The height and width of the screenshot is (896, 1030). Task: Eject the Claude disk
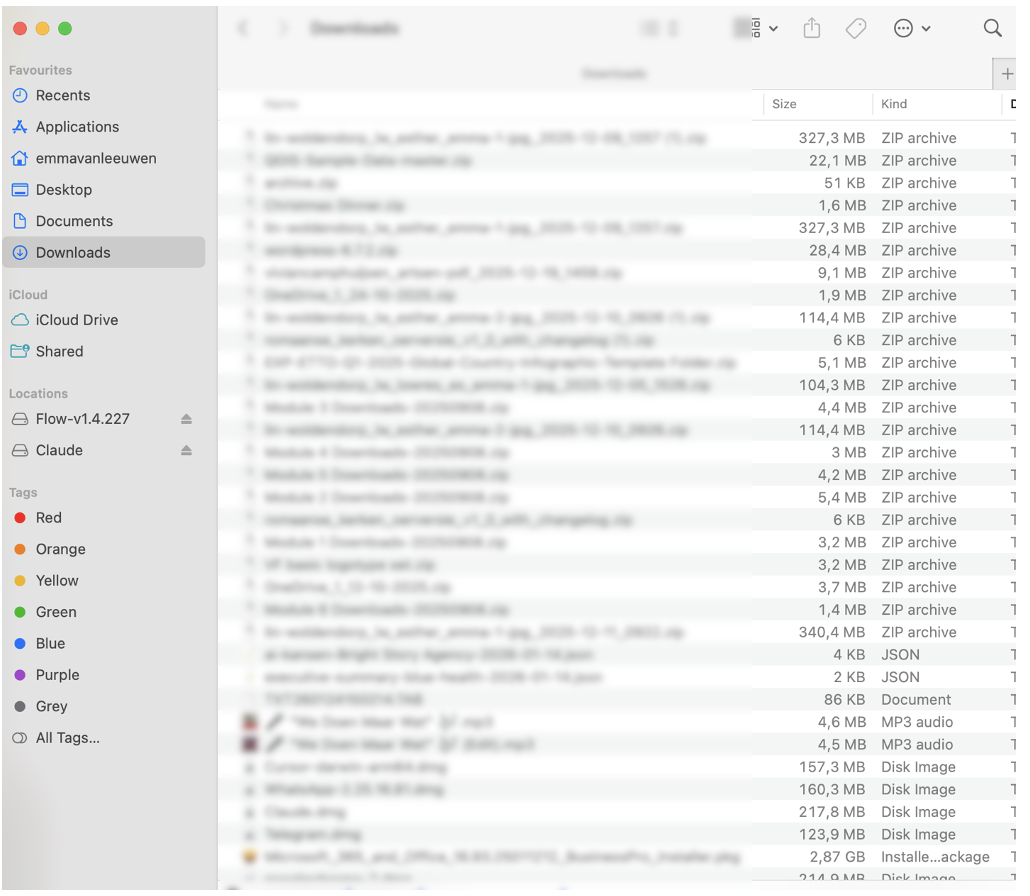tap(185, 450)
